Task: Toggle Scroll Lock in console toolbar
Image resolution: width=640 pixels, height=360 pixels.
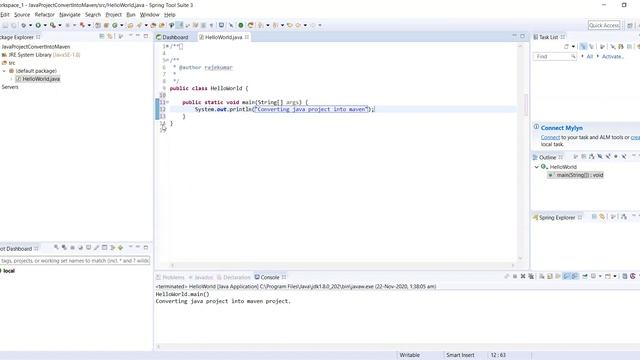Action: (549, 276)
